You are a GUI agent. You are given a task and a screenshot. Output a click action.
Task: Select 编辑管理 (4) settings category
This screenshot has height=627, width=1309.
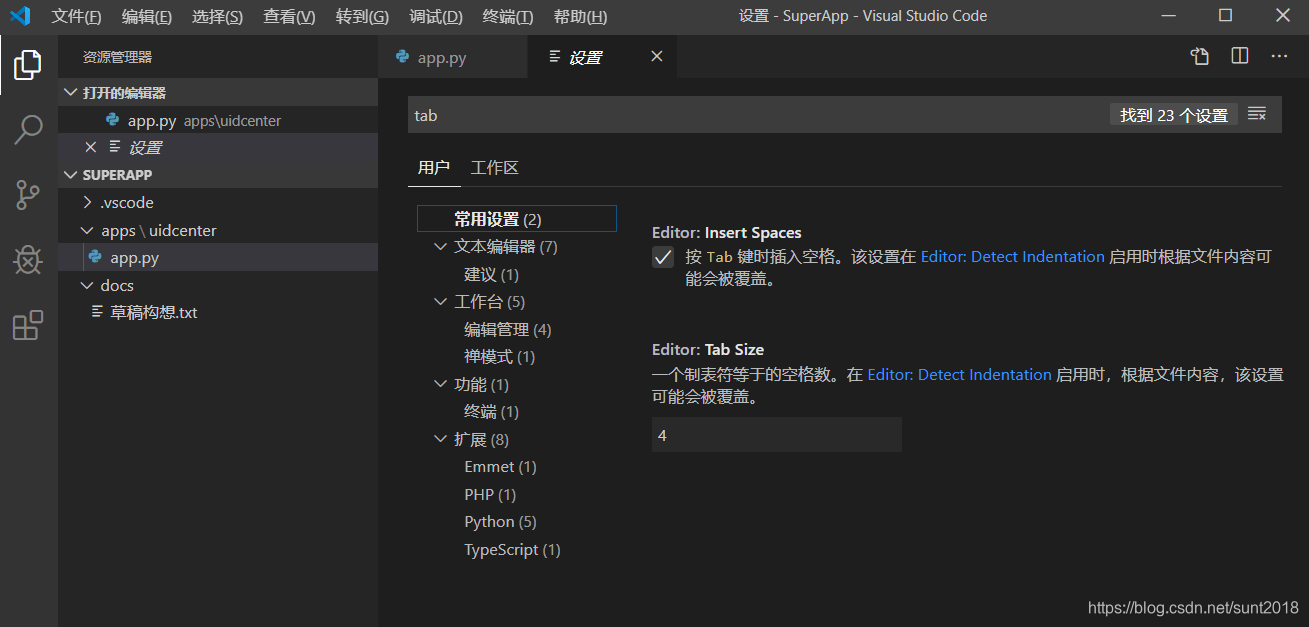click(508, 329)
